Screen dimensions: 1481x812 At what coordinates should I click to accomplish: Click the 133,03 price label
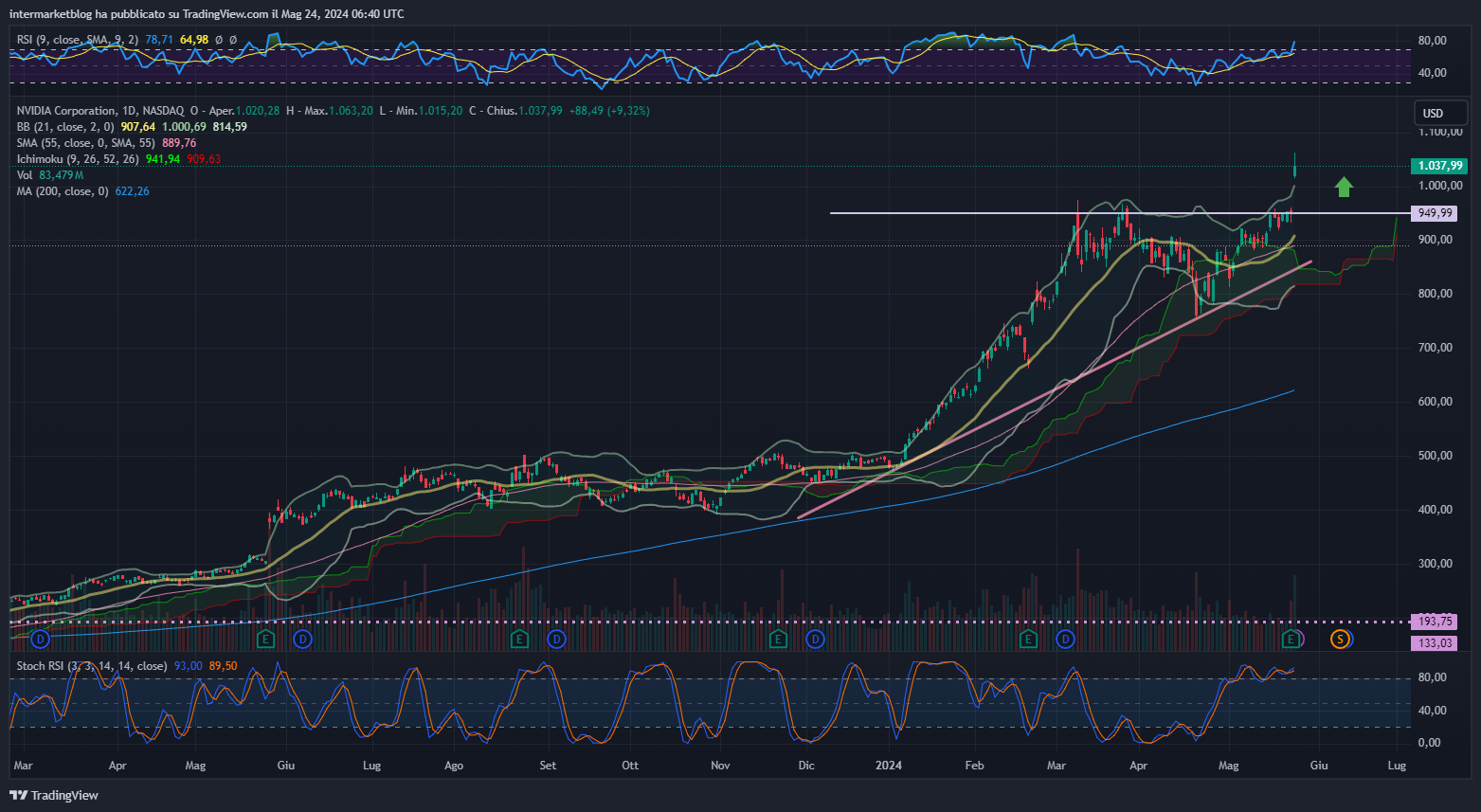point(1436,643)
